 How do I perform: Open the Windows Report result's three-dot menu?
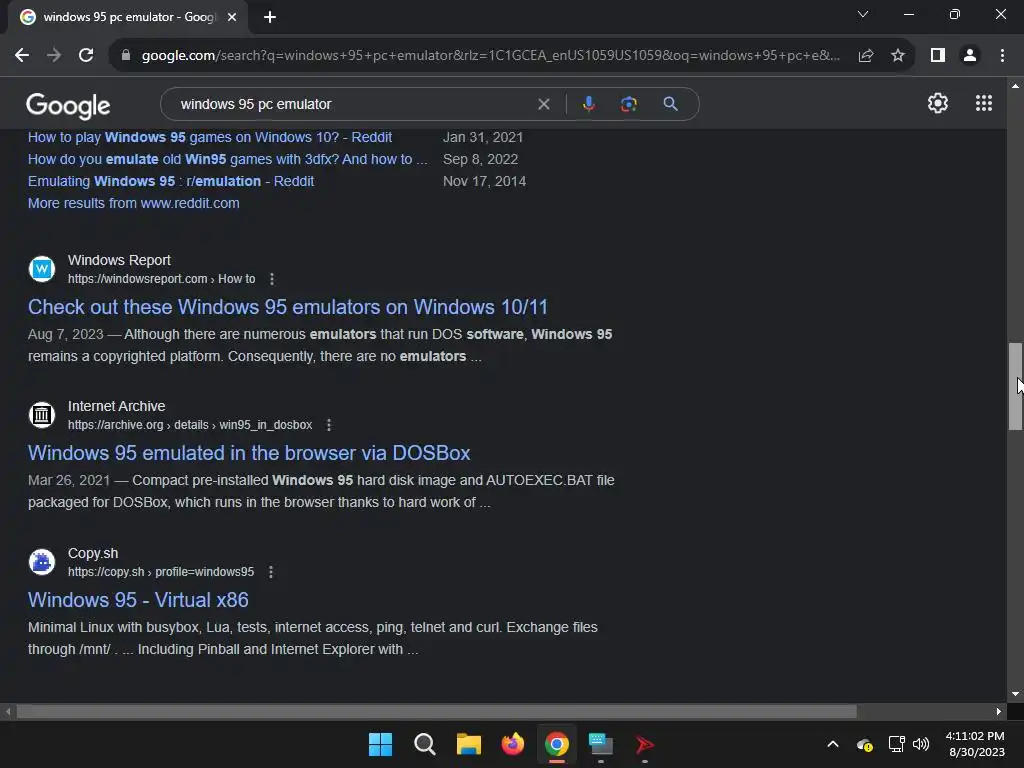click(x=272, y=279)
